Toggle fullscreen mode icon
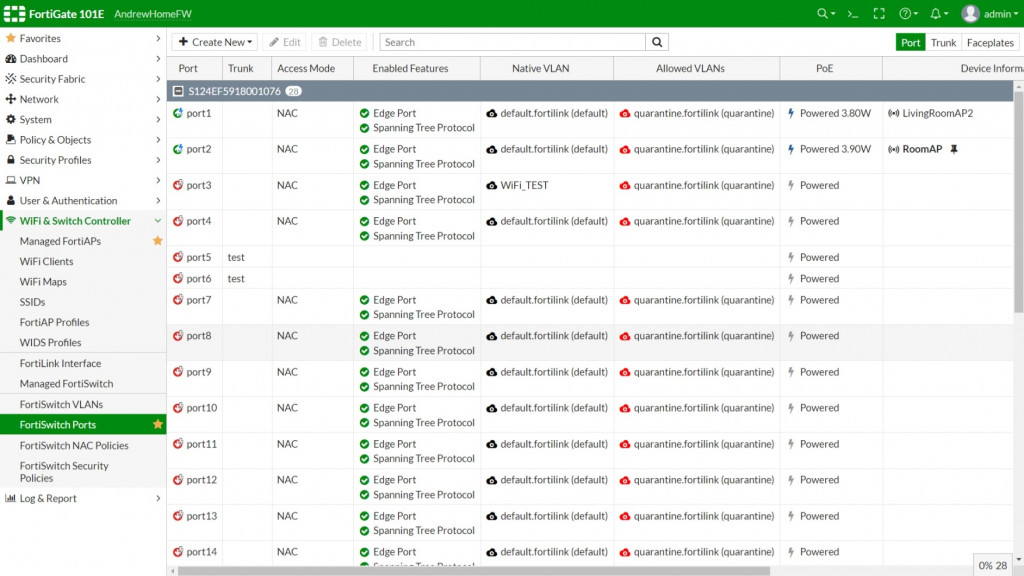The image size is (1024, 576). 879,14
